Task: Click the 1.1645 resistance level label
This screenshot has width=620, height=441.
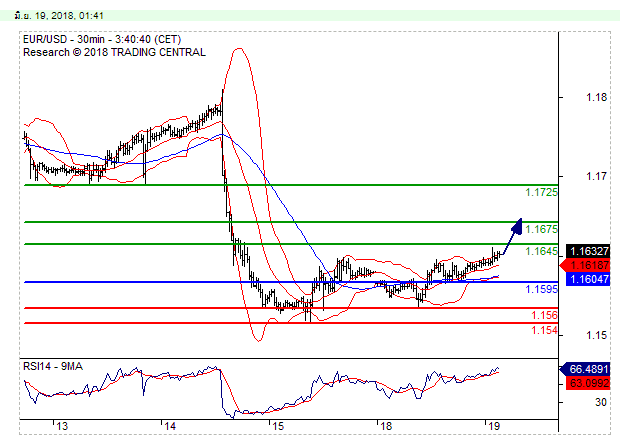Action: 541,251
